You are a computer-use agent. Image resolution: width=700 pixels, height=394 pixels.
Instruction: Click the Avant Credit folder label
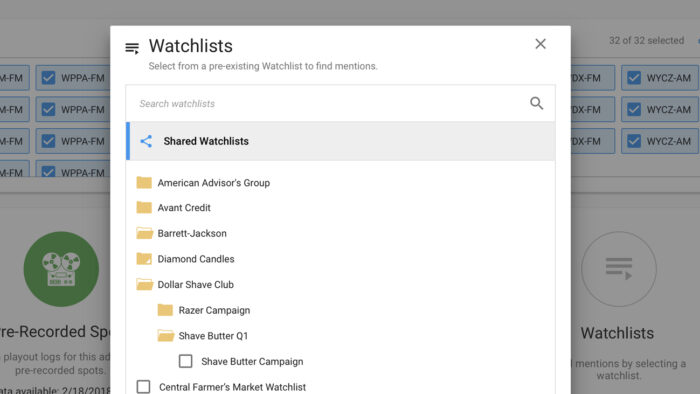184,208
